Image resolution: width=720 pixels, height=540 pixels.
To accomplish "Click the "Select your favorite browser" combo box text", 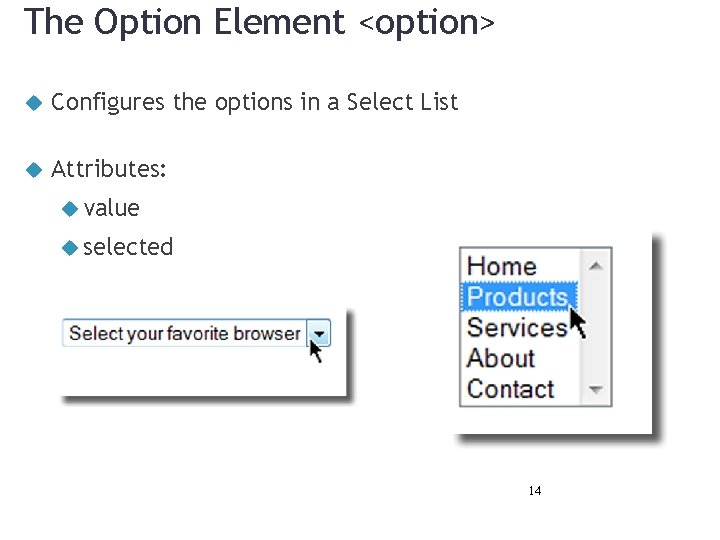I will pos(185,334).
